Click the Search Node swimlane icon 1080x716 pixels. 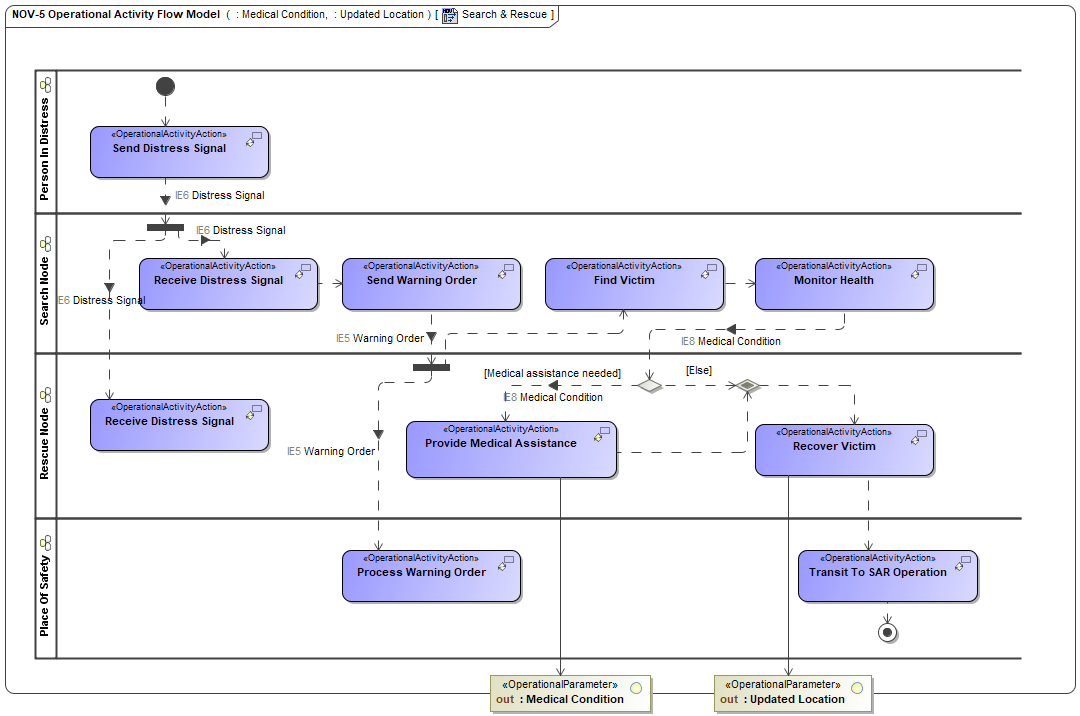(46, 244)
